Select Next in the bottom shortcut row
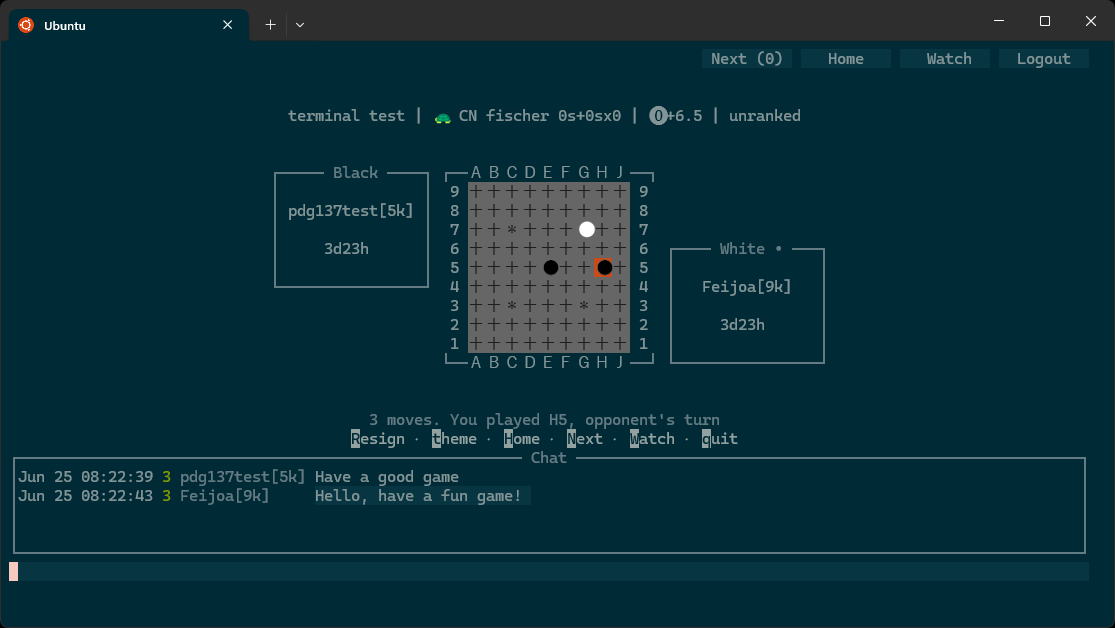Viewport: 1115px width, 628px height. point(585,439)
